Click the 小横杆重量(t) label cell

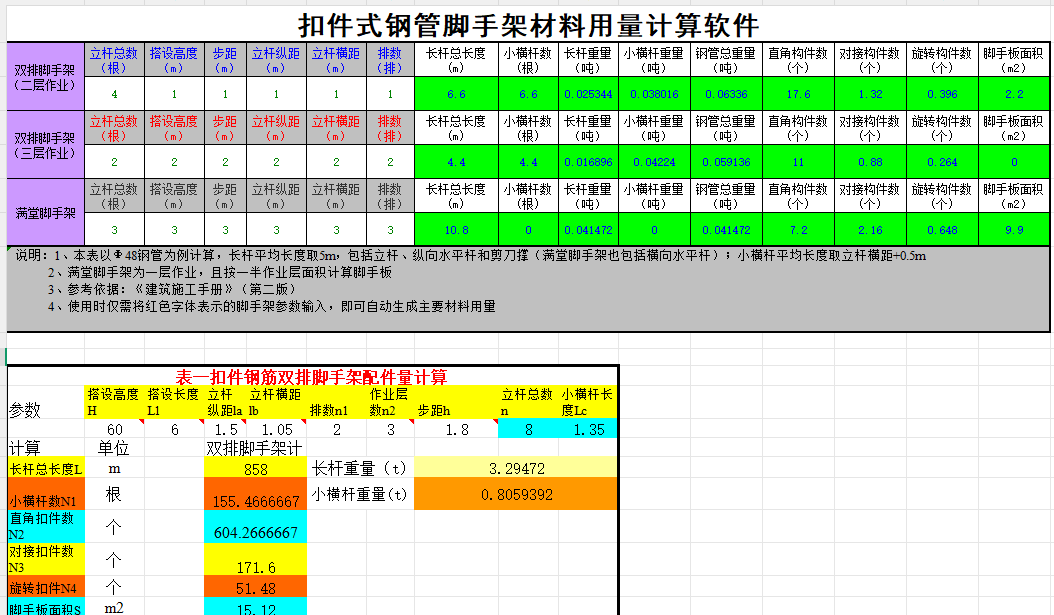point(360,494)
